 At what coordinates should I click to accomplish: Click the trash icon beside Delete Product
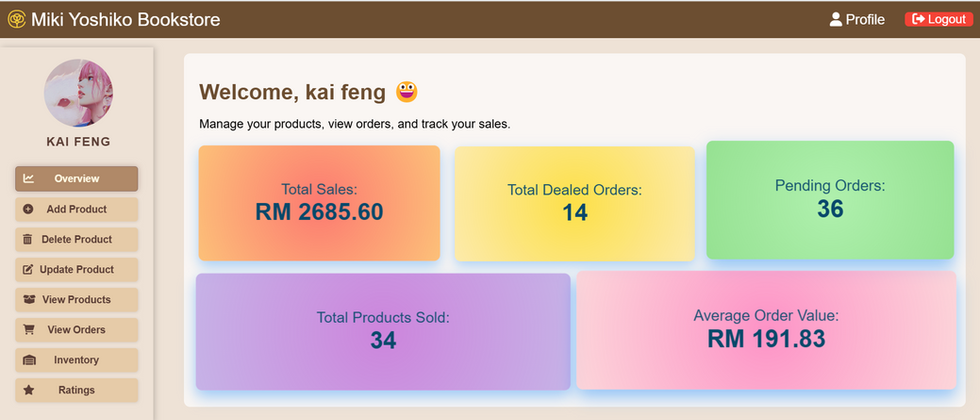(x=28, y=239)
